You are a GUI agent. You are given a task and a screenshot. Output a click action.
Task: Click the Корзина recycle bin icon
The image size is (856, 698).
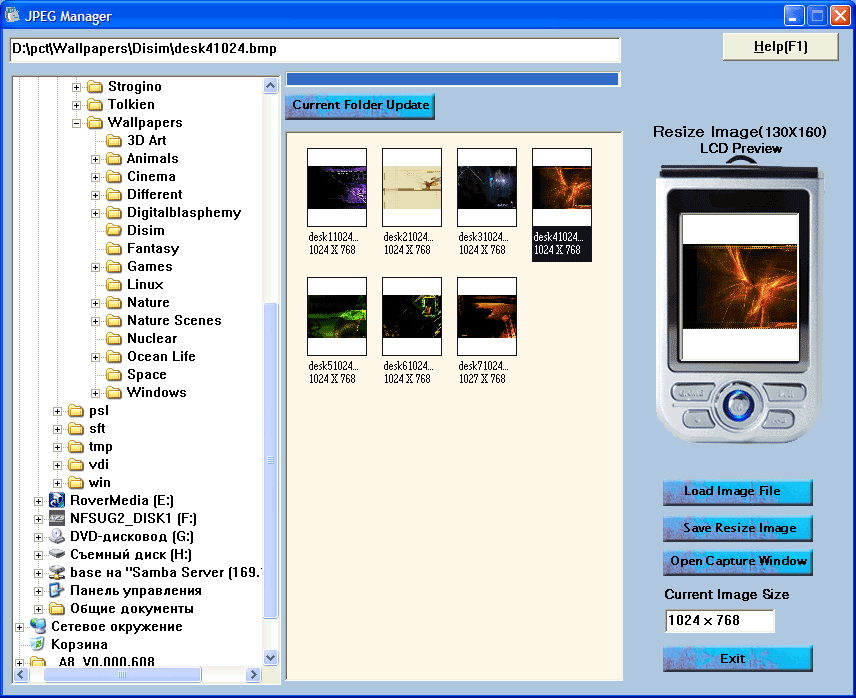click(38, 645)
